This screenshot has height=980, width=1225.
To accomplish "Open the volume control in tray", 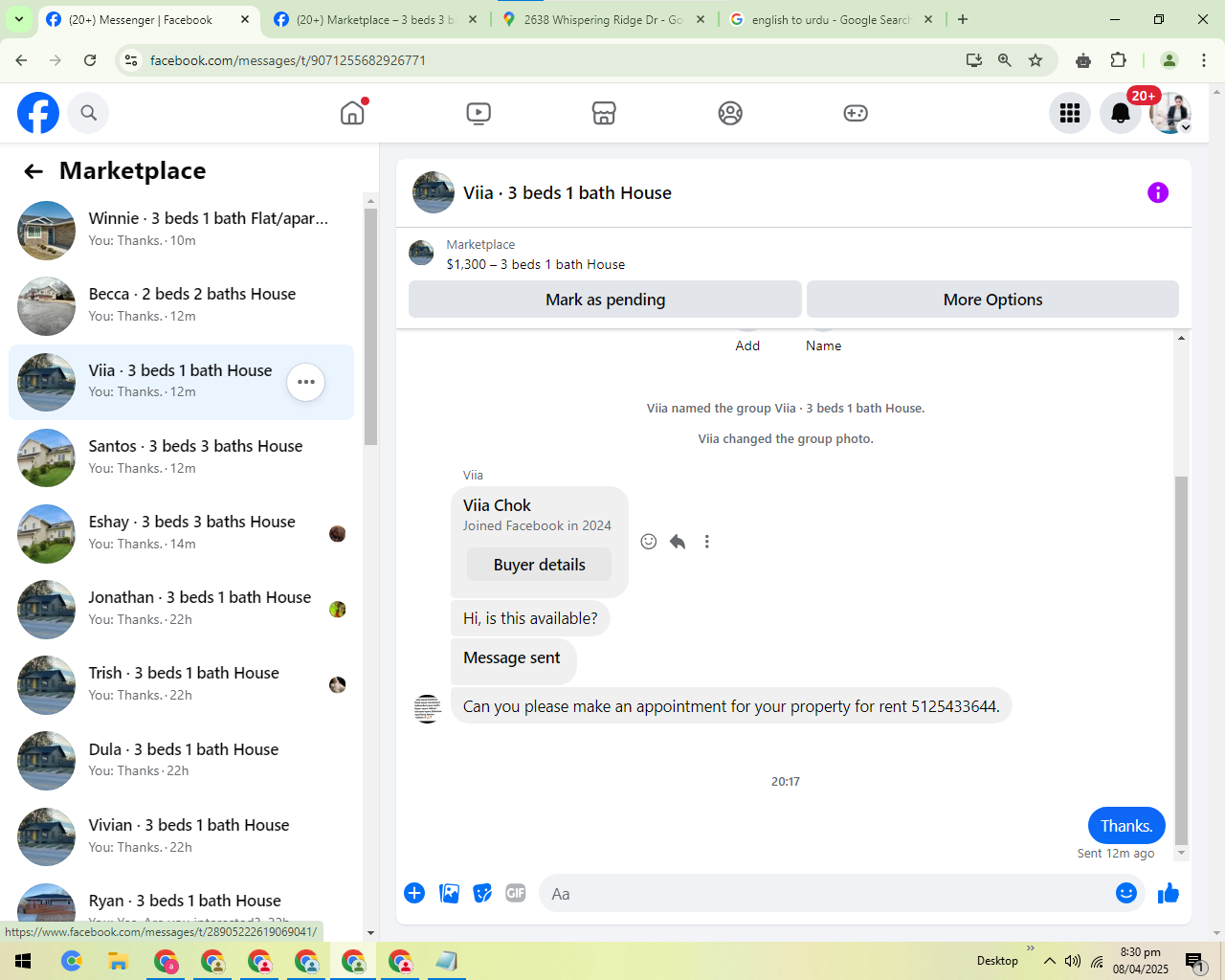I will click(1073, 961).
